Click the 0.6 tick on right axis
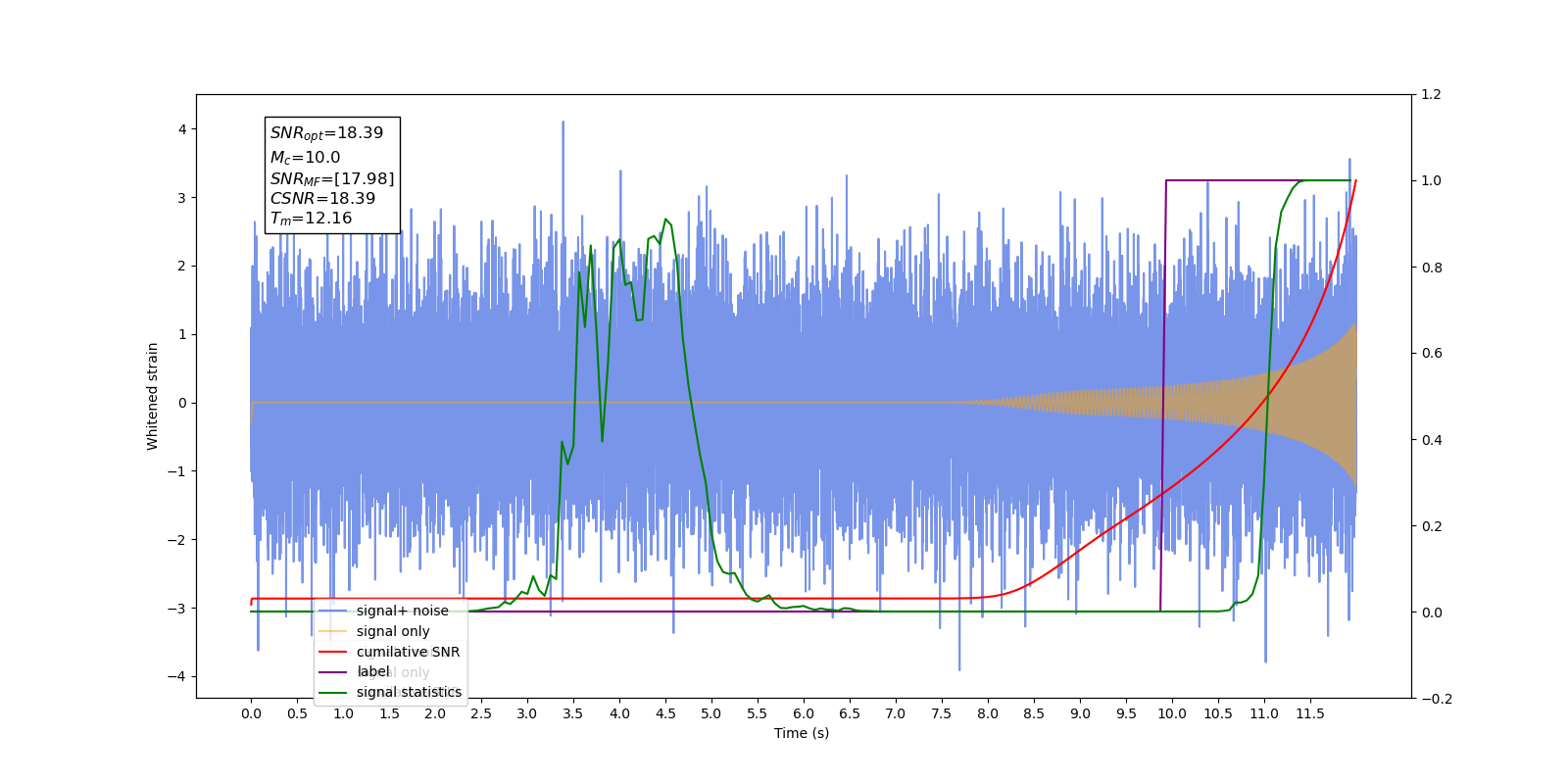The width and height of the screenshot is (1568, 784). pos(1431,354)
